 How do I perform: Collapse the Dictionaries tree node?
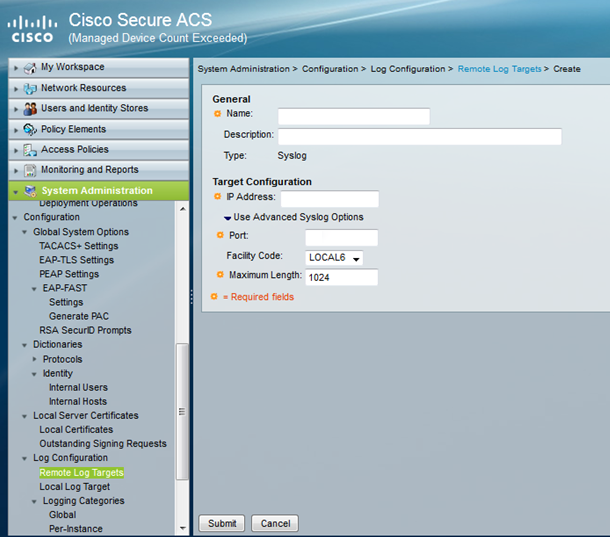(x=25, y=345)
